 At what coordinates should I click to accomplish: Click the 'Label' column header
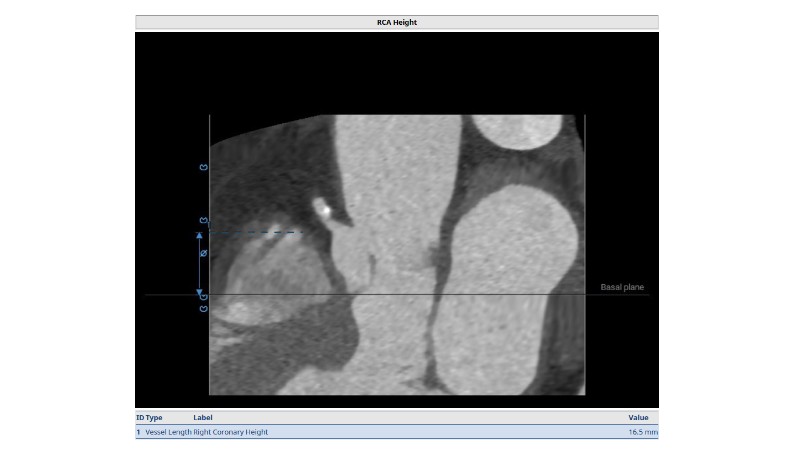click(202, 417)
